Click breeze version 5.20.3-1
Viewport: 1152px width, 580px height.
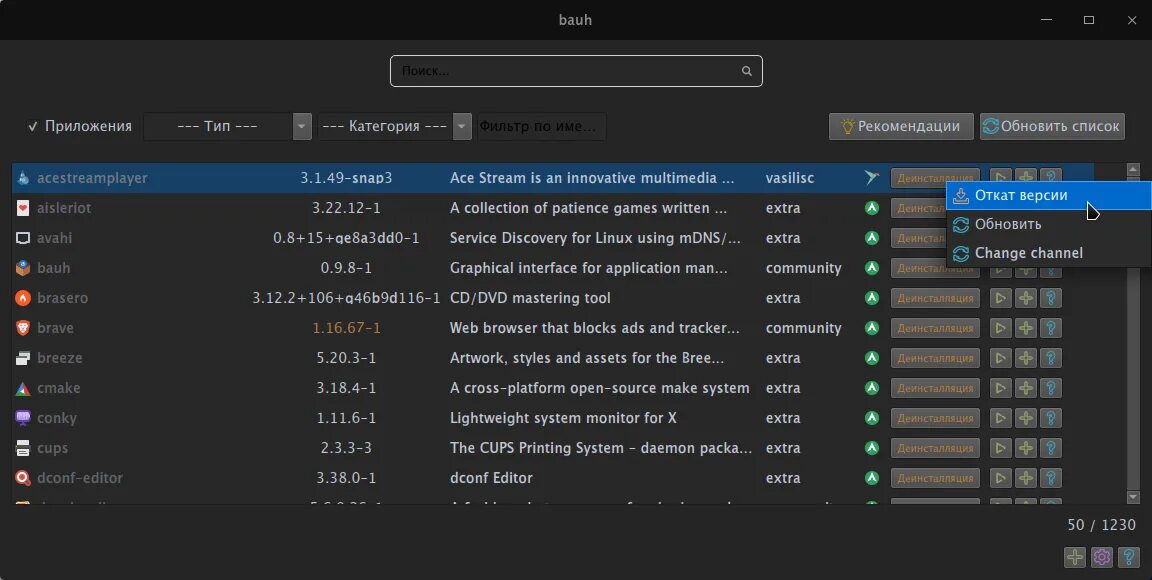(x=346, y=358)
